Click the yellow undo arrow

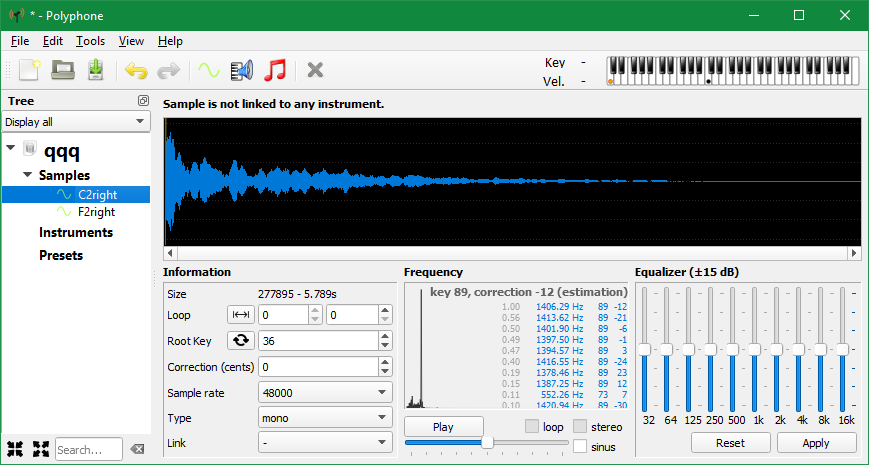pyautogui.click(x=135, y=70)
